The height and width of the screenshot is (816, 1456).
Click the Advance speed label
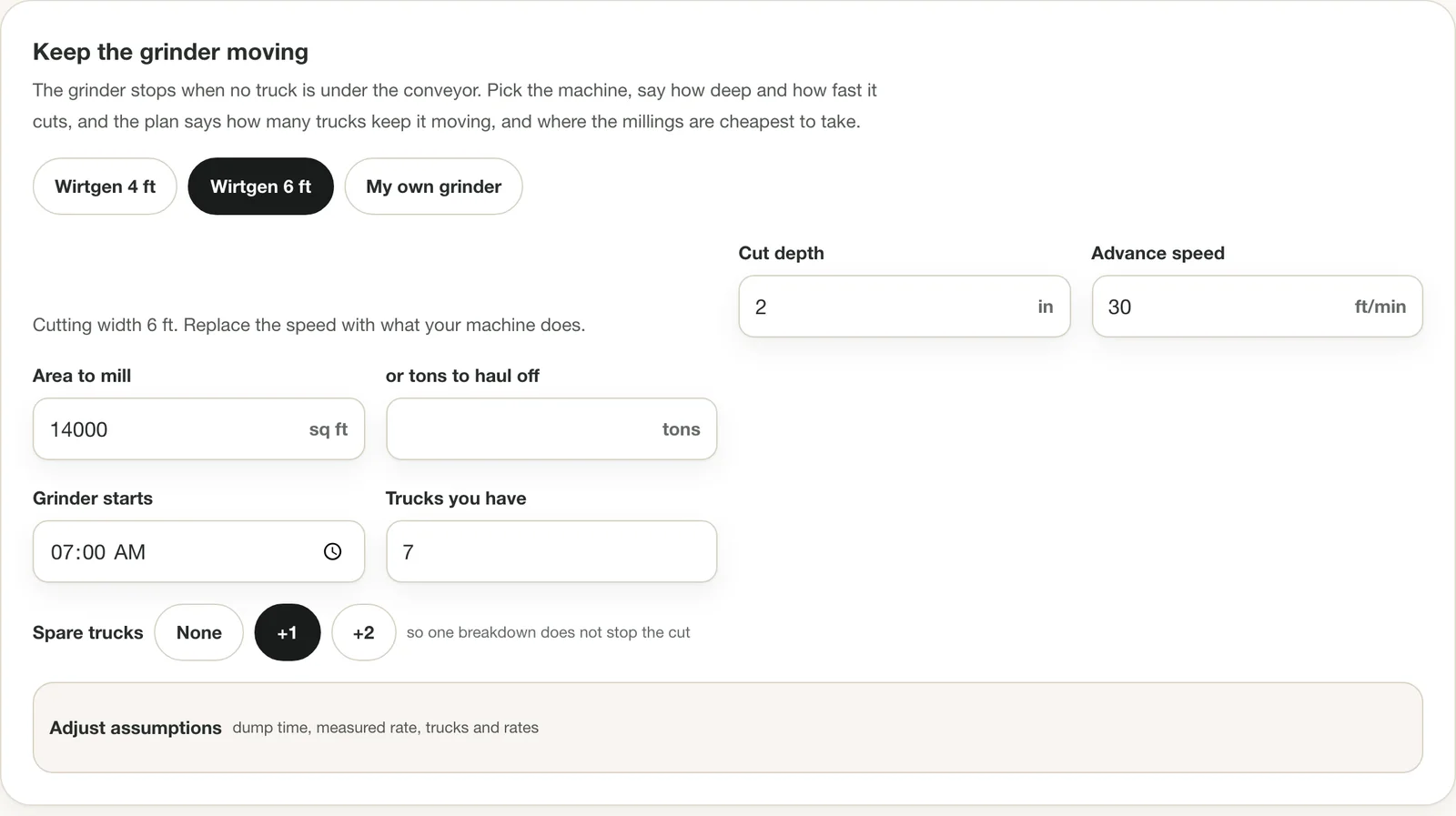click(x=1158, y=253)
